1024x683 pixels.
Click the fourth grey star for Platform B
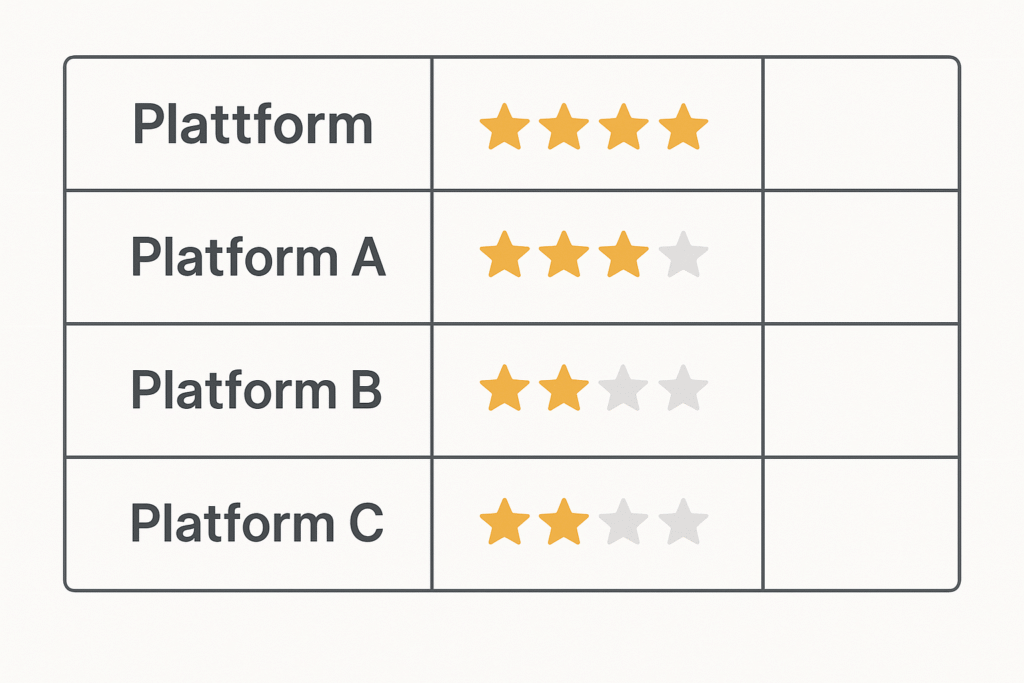click(684, 389)
